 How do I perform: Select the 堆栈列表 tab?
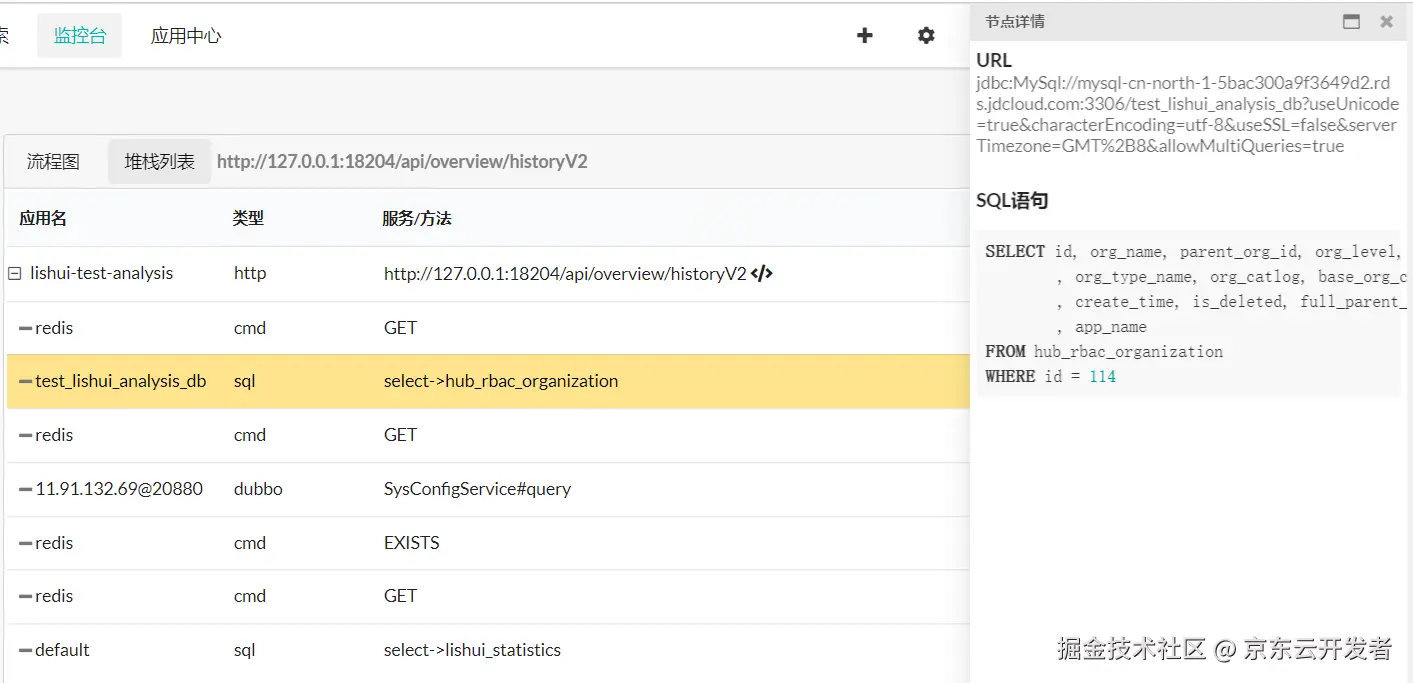click(159, 162)
